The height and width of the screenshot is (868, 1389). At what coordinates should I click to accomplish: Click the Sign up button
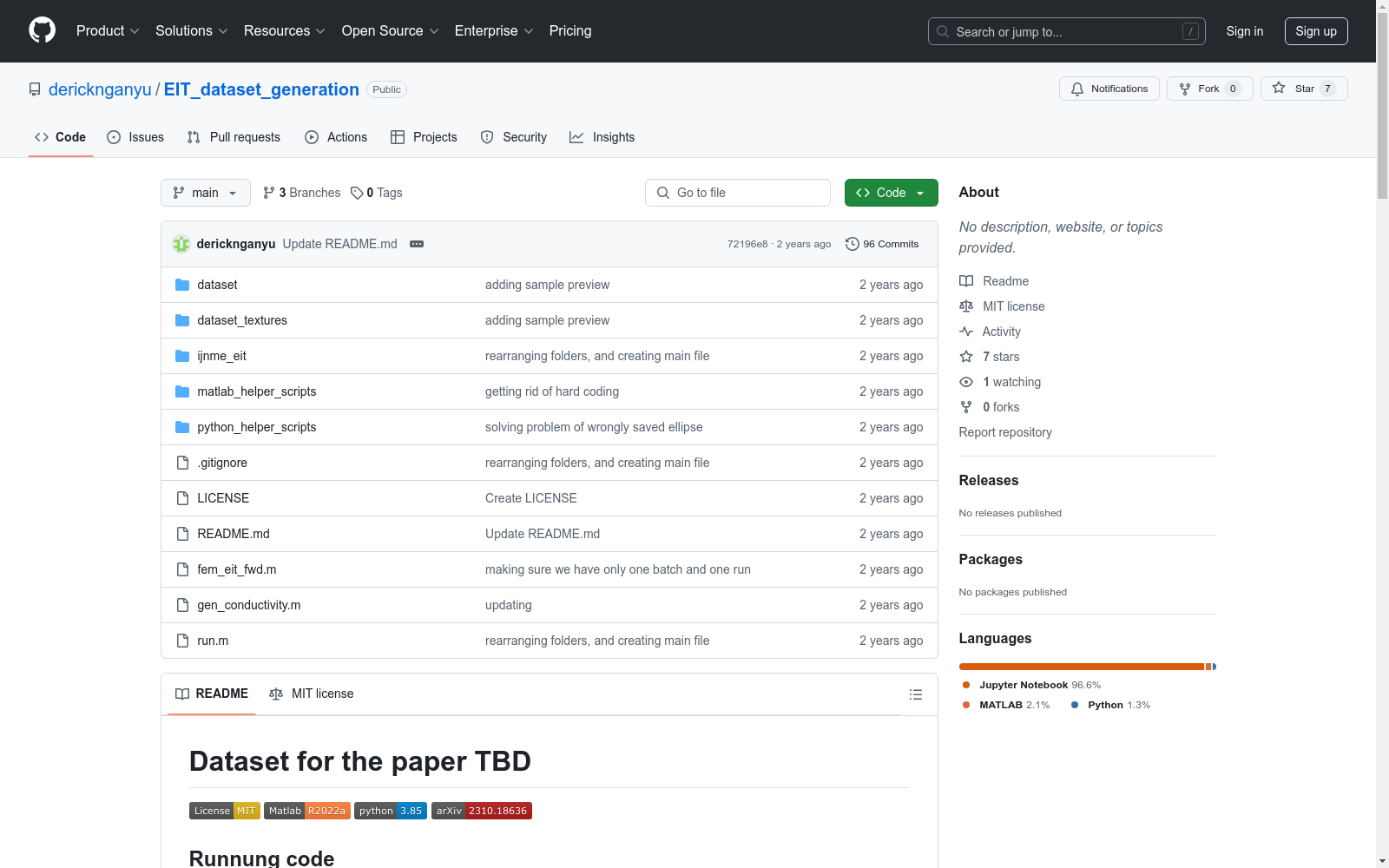tap(1316, 31)
